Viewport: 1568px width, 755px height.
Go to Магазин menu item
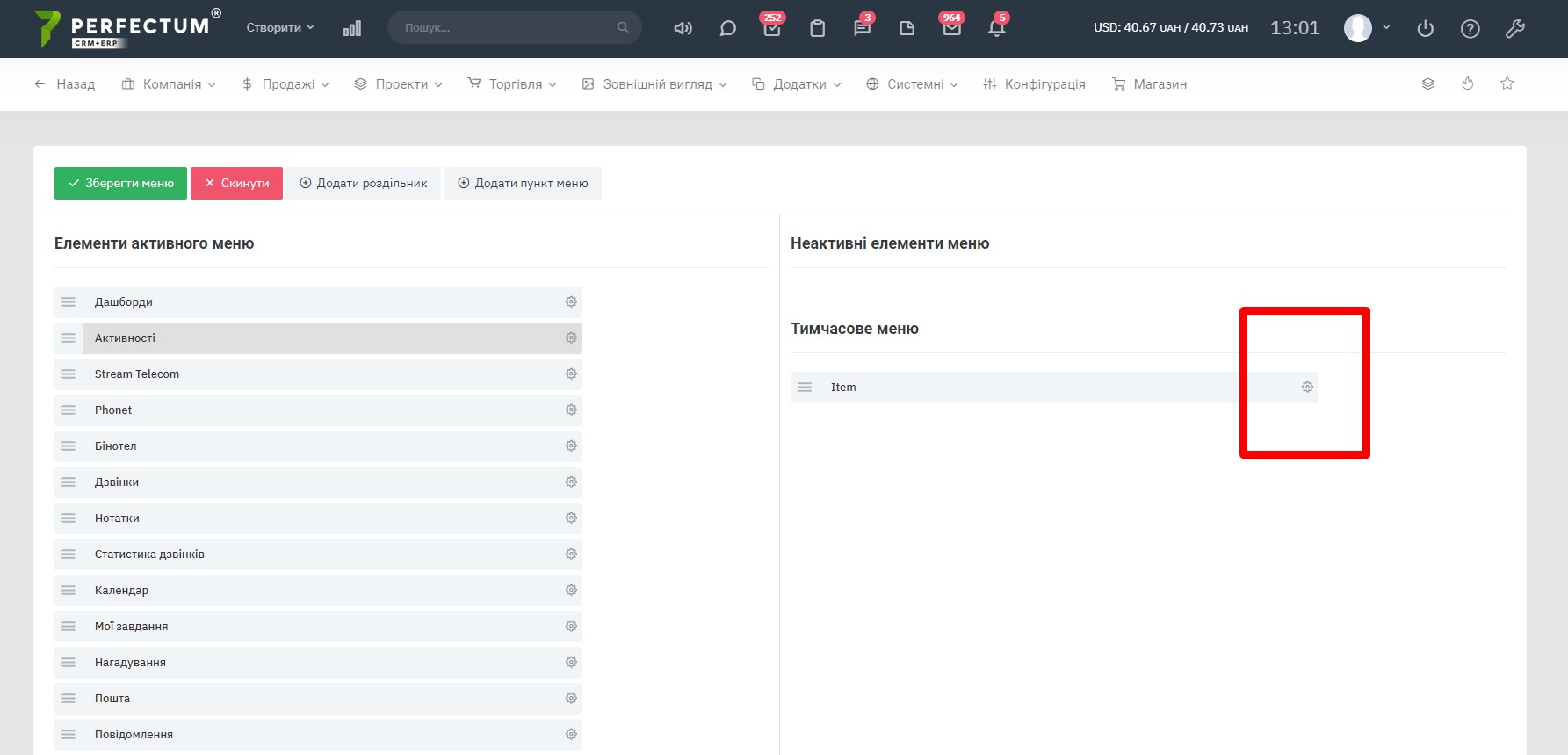point(1149,84)
